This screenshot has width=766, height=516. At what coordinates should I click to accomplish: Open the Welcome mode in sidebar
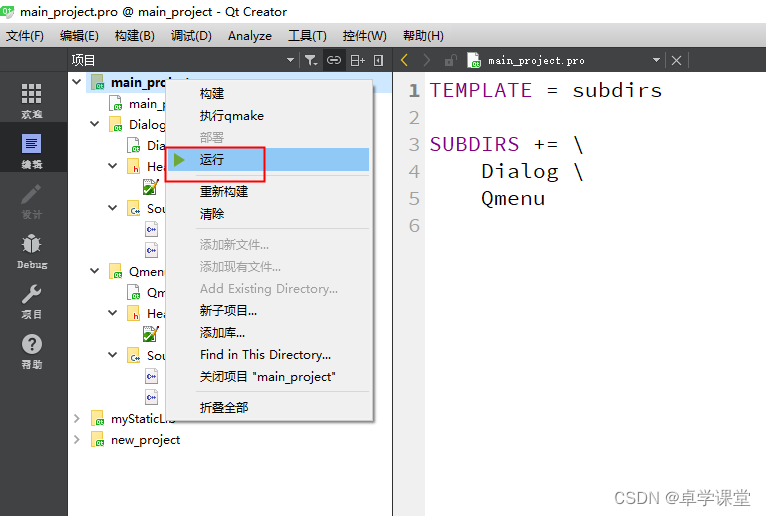coord(32,100)
